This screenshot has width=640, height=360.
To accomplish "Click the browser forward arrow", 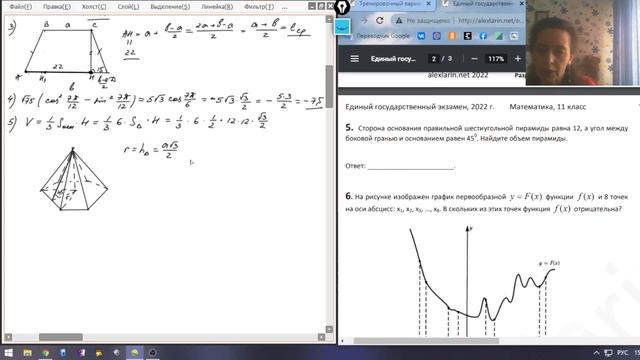I will pos(364,20).
